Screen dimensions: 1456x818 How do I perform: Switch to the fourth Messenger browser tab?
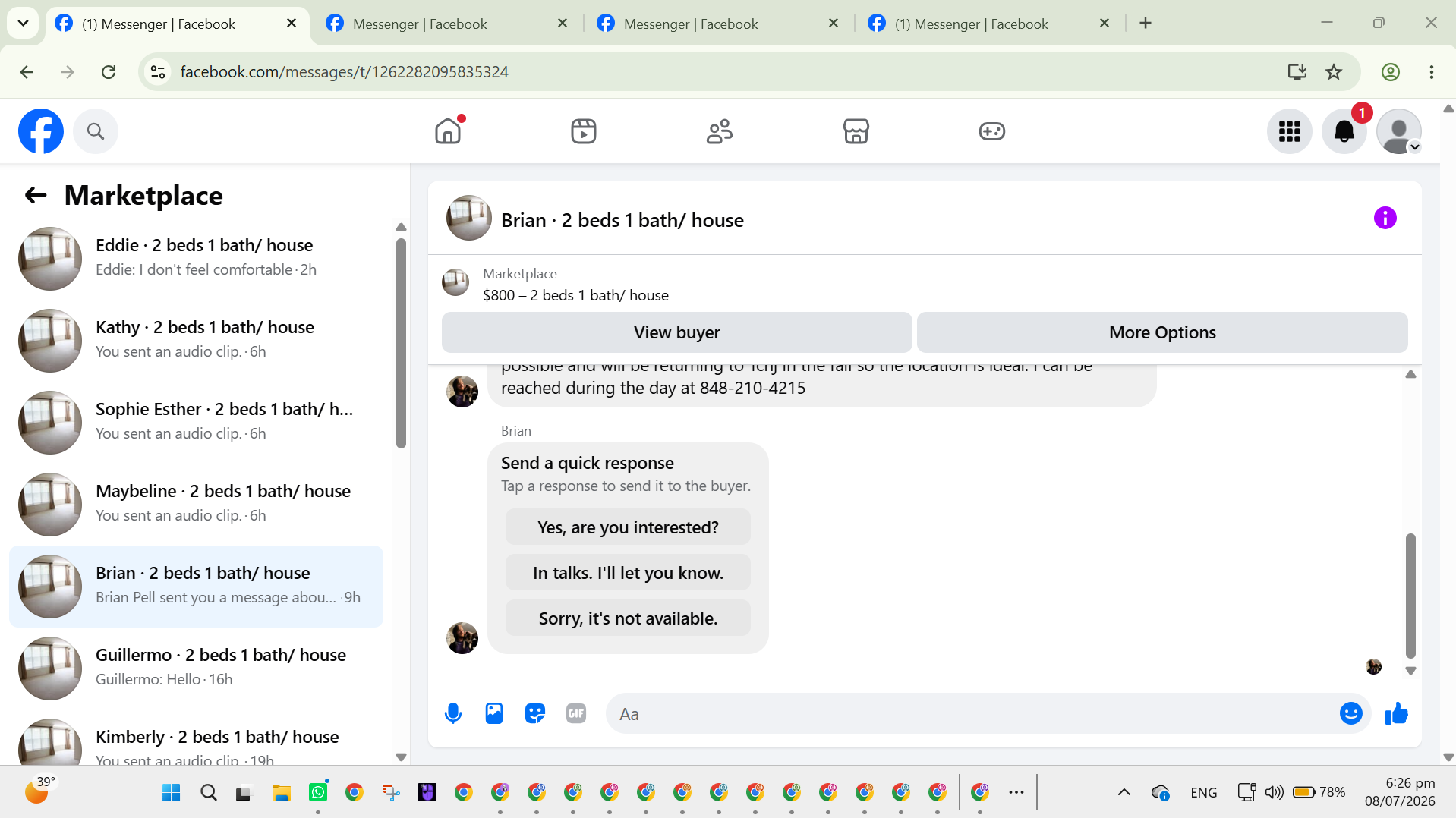(x=990, y=24)
